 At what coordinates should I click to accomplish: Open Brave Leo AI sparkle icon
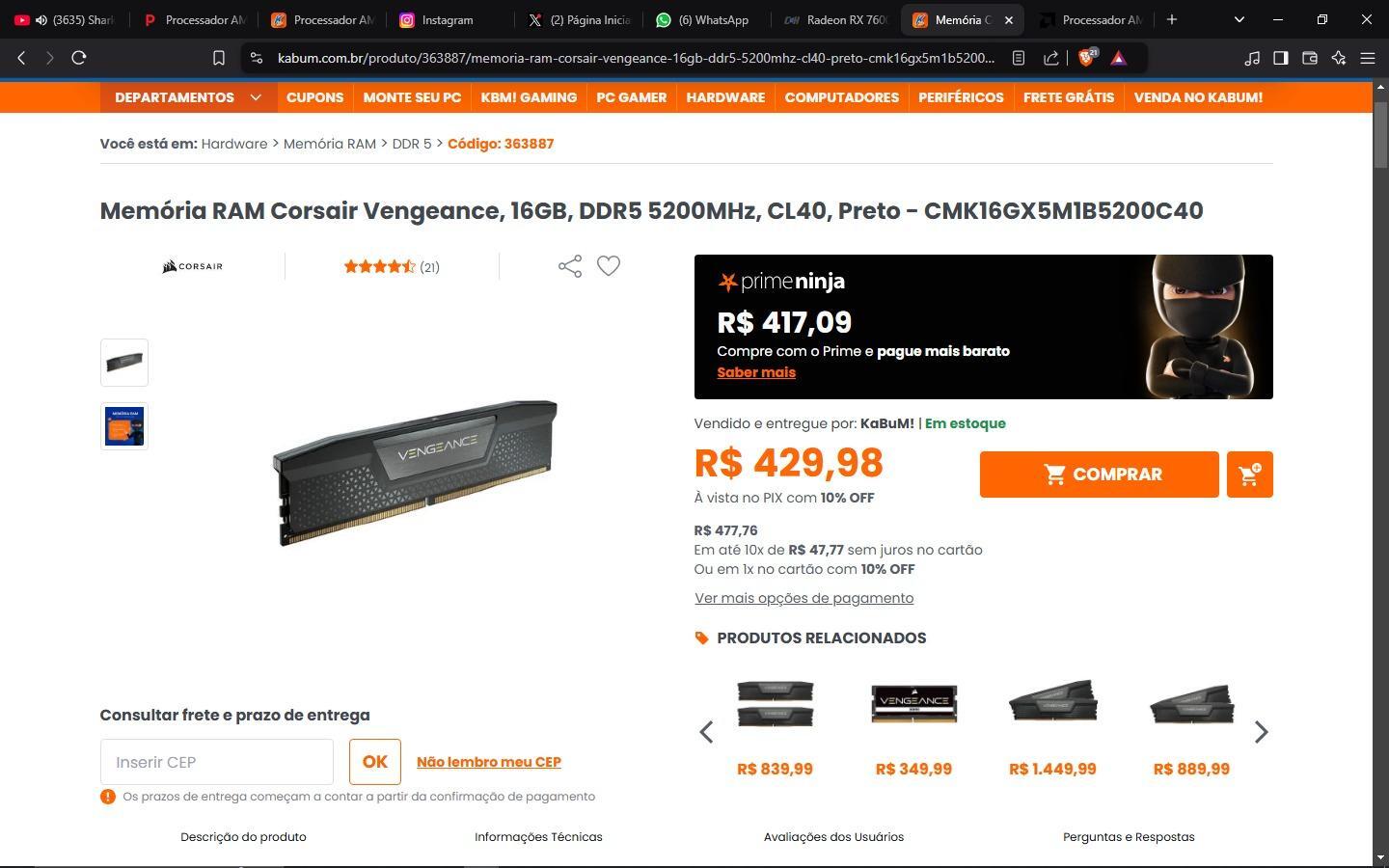coord(1339,58)
